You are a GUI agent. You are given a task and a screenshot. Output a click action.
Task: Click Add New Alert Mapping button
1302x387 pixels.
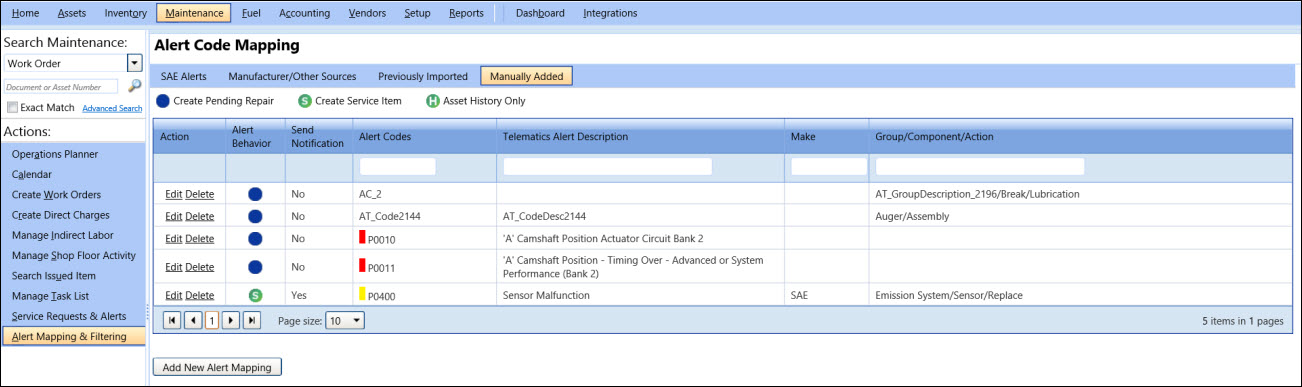[217, 367]
